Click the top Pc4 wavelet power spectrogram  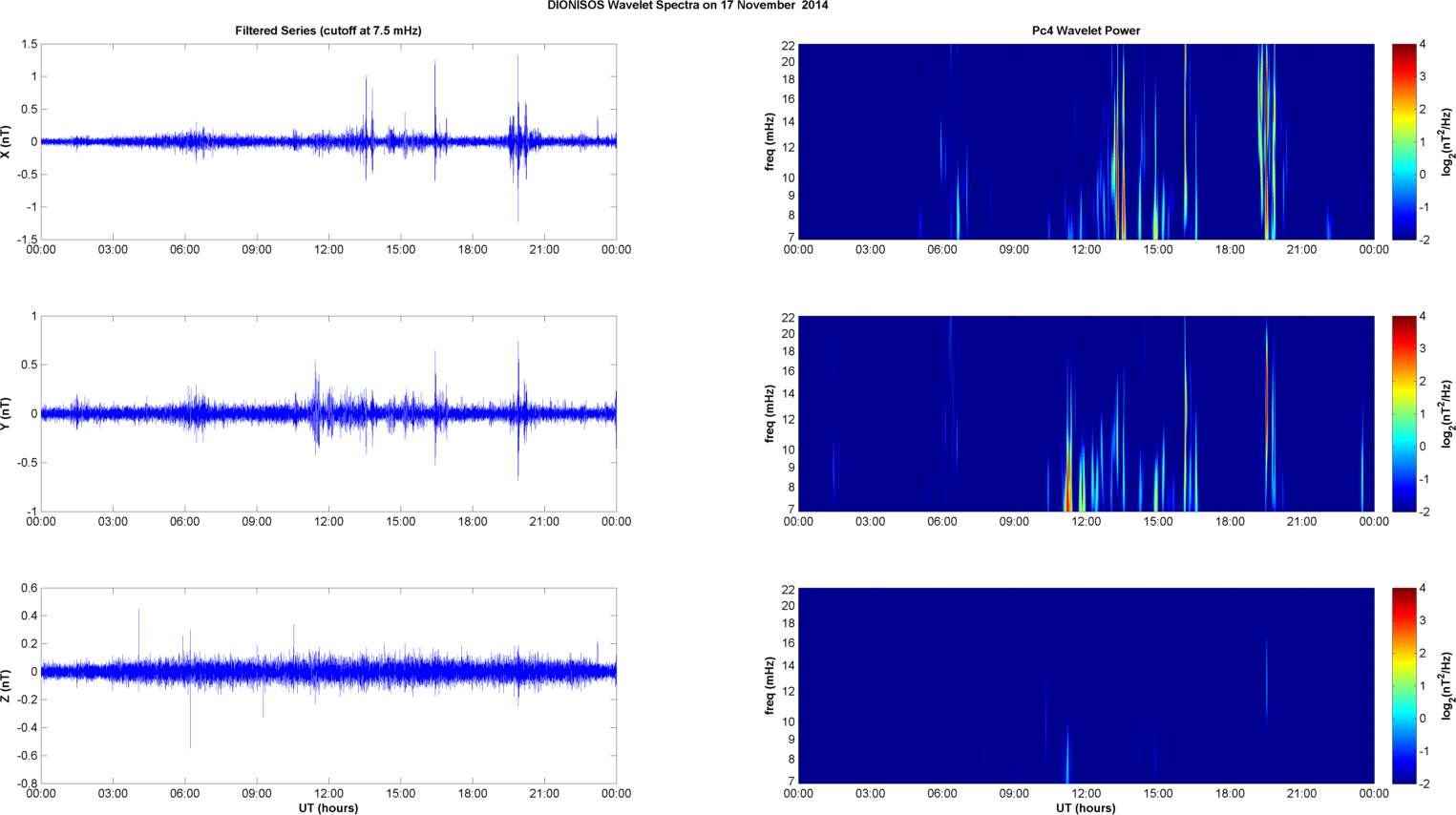click(x=1086, y=141)
